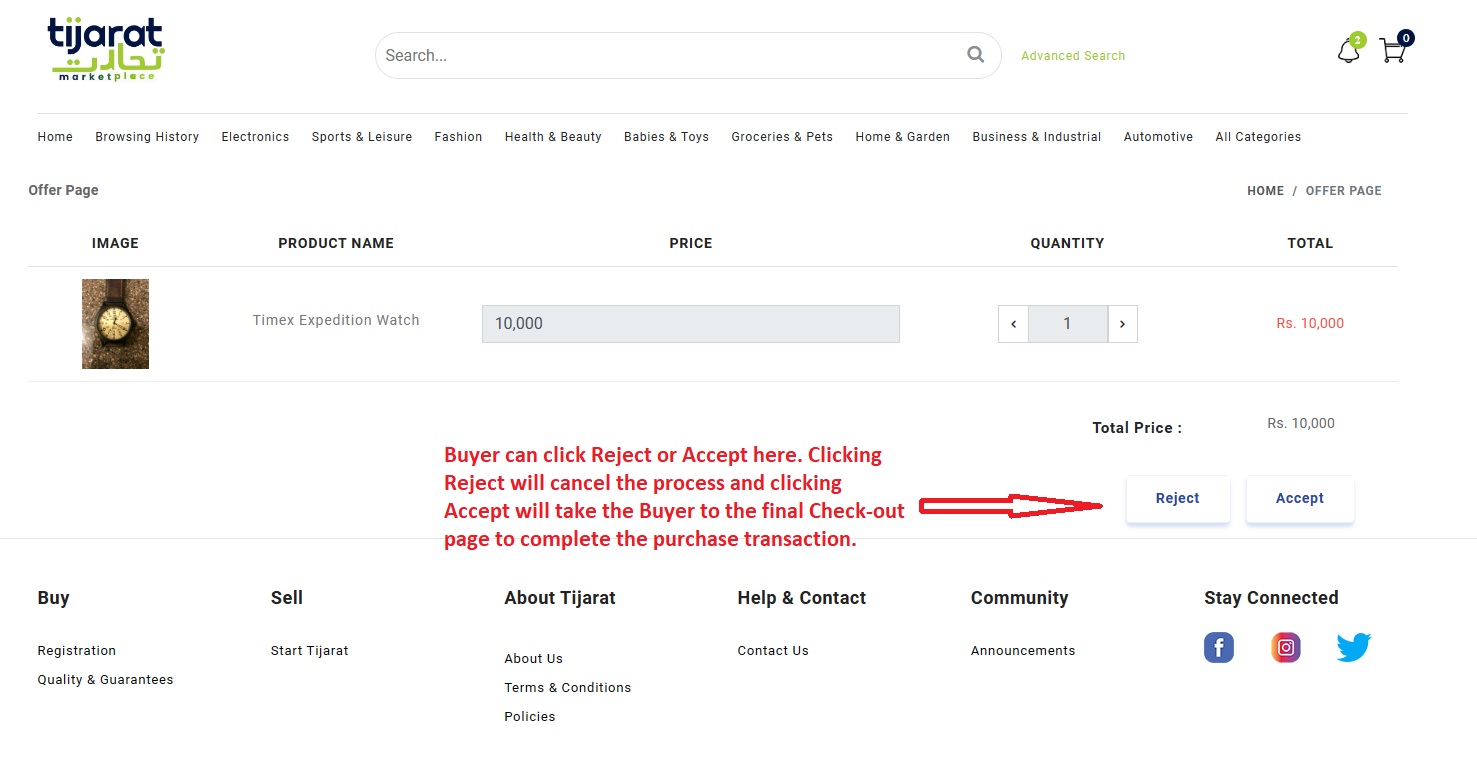Viewport: 1477px width, 770px height.
Task: Click the Tijarat marketplace logo
Action: point(106,49)
